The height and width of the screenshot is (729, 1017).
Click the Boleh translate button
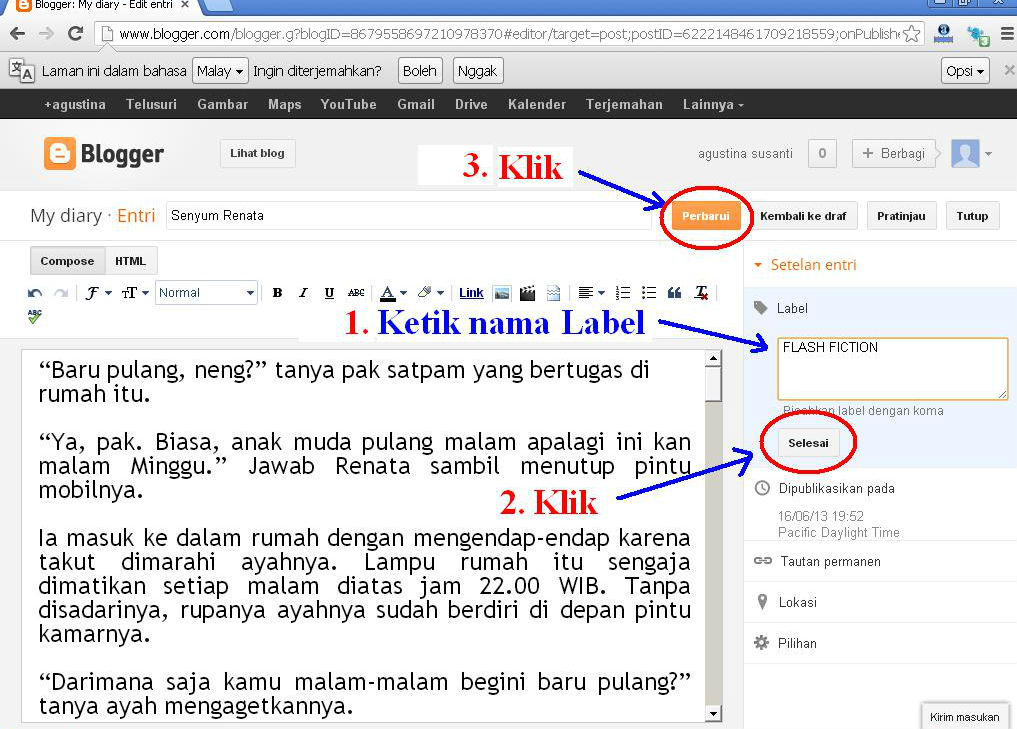pos(420,71)
